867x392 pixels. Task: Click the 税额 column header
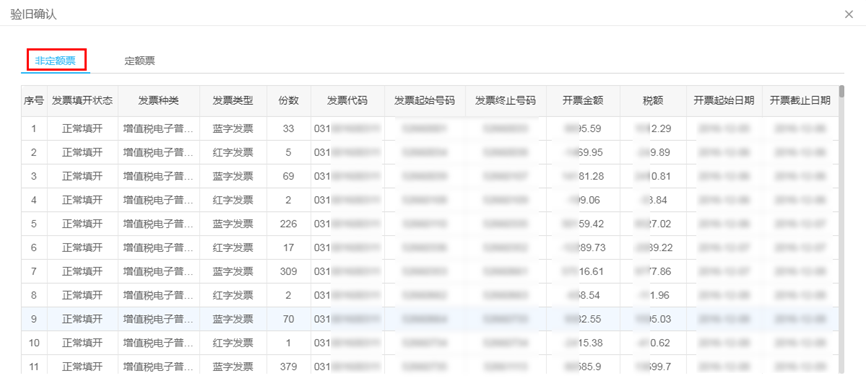(x=653, y=101)
